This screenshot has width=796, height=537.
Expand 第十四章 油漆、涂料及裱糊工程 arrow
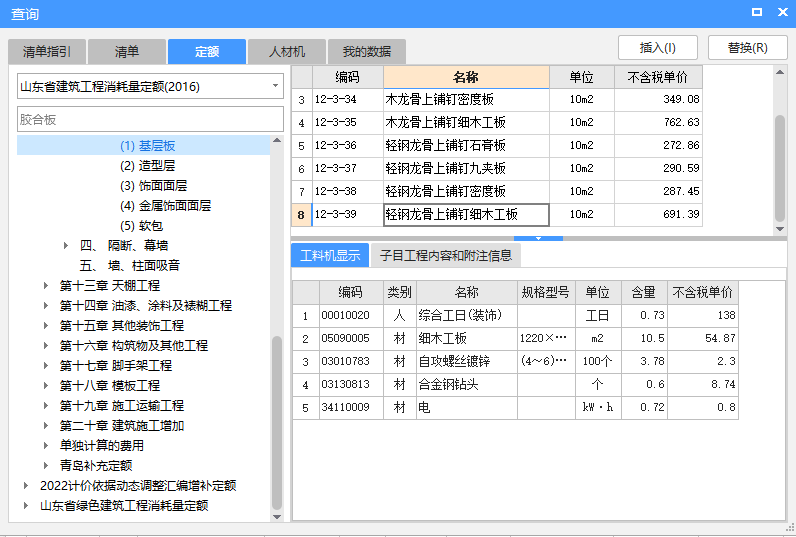[46, 306]
